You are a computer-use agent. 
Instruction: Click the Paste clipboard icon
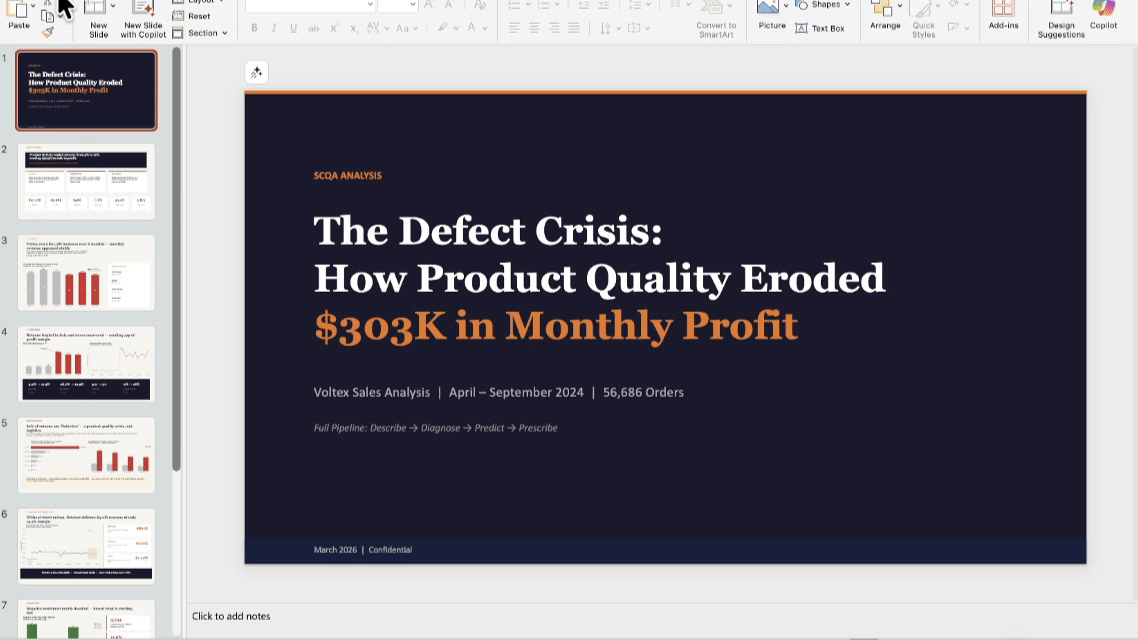pos(17,10)
